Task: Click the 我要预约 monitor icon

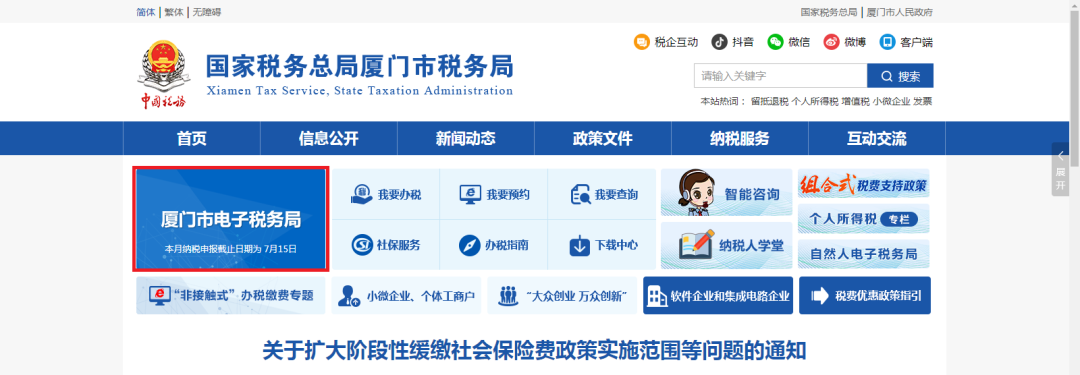Action: 470,194
